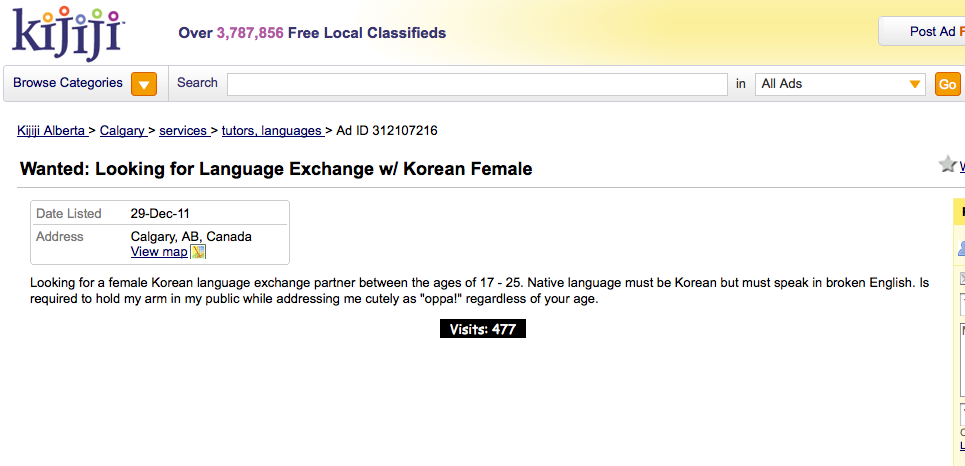The width and height of the screenshot is (965, 466).
Task: Navigate to the services breadcrumb
Action: [x=182, y=131]
